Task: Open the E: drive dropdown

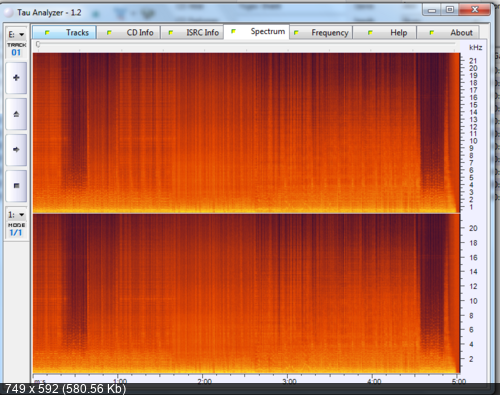Action: 16,34
